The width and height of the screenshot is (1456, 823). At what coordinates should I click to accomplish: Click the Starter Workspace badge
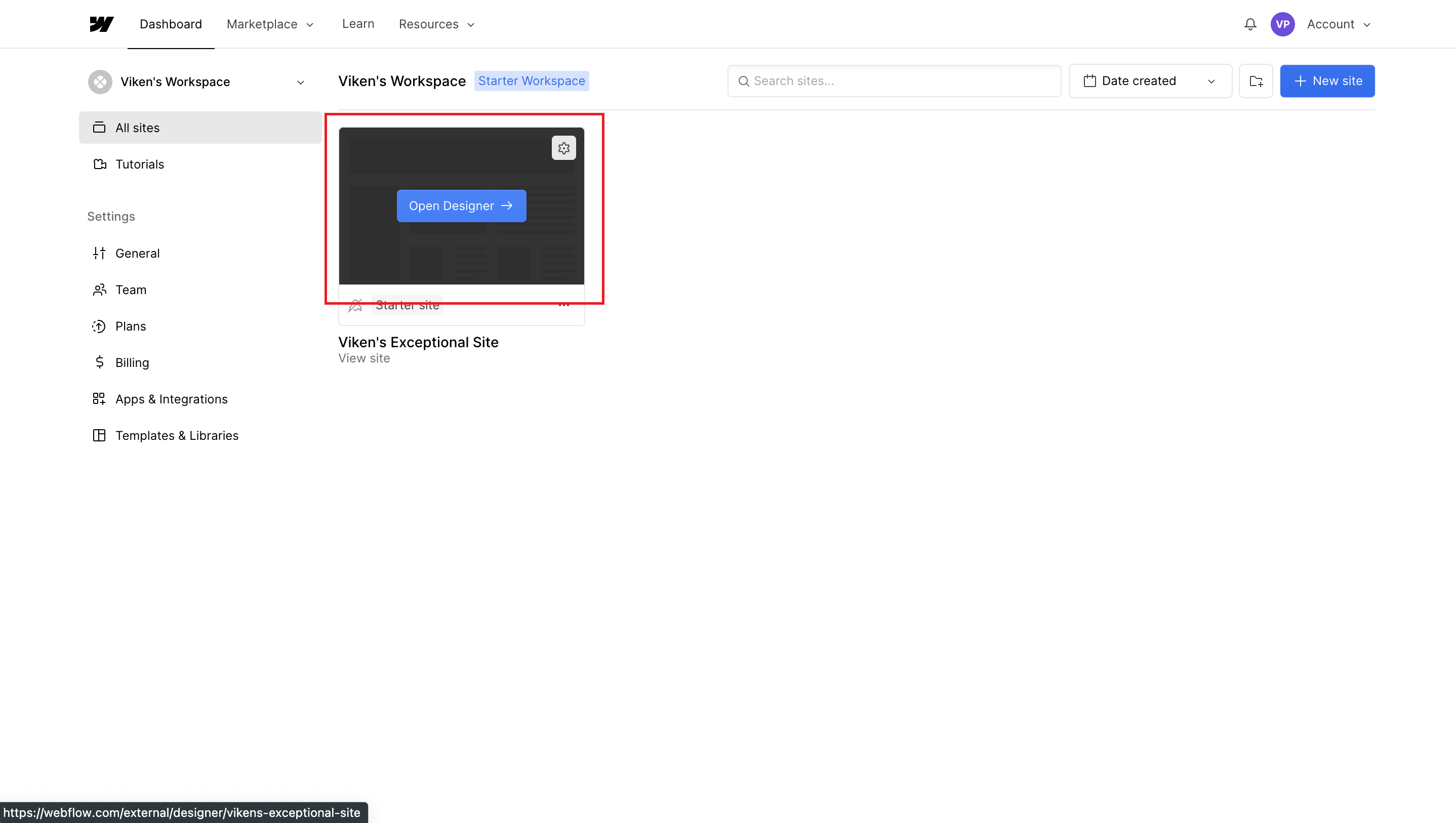(531, 81)
